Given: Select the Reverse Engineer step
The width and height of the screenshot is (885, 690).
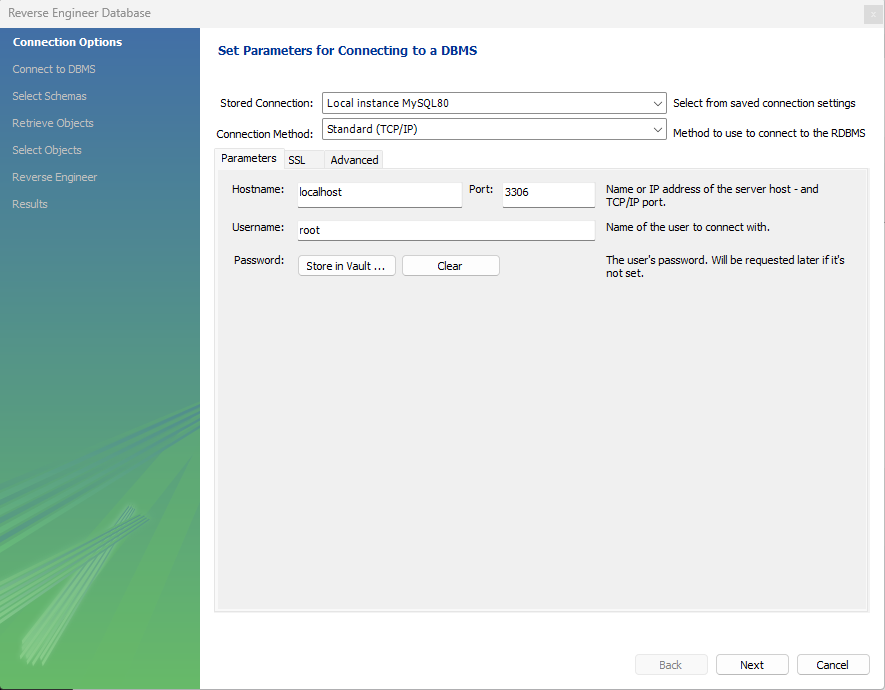Looking at the screenshot, I should point(55,177).
